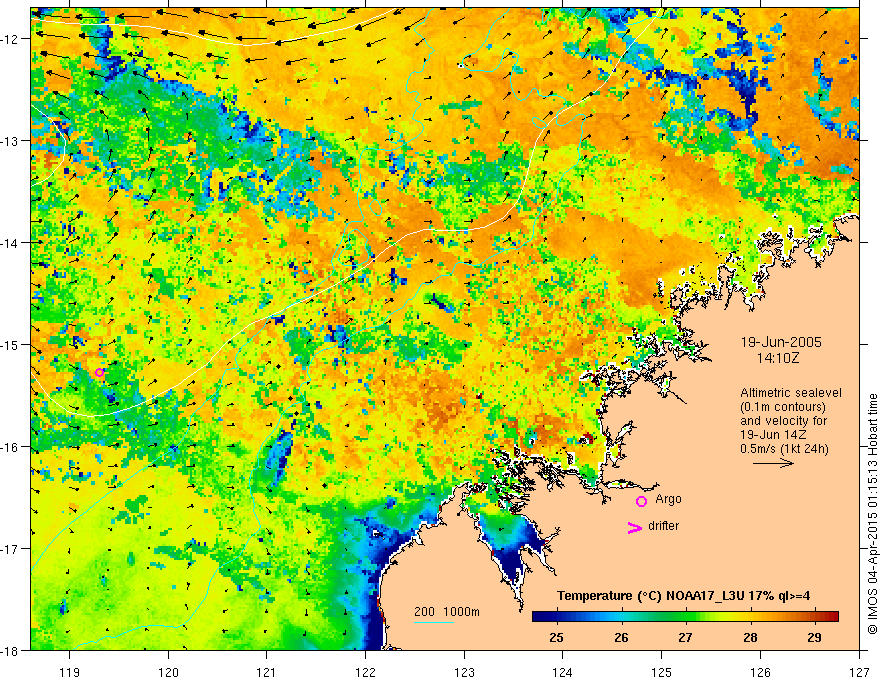Click the Argo legend circle symbol
The width and height of the screenshot is (880, 680).
tap(641, 501)
